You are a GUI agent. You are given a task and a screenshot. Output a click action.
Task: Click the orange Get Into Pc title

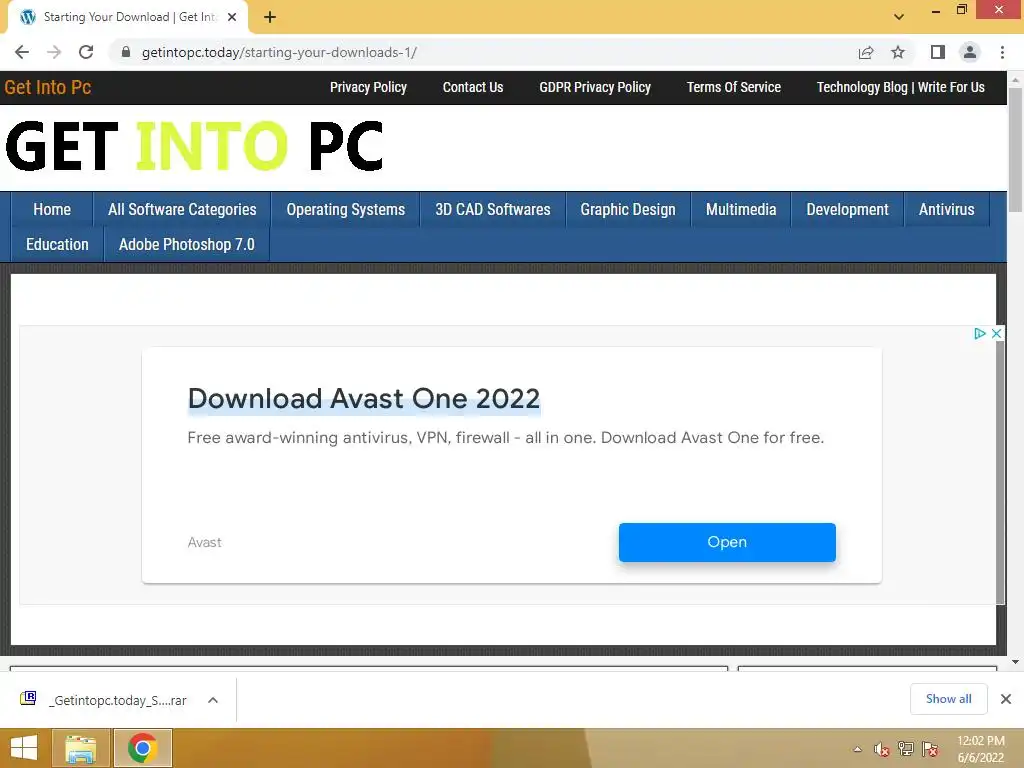coord(48,88)
